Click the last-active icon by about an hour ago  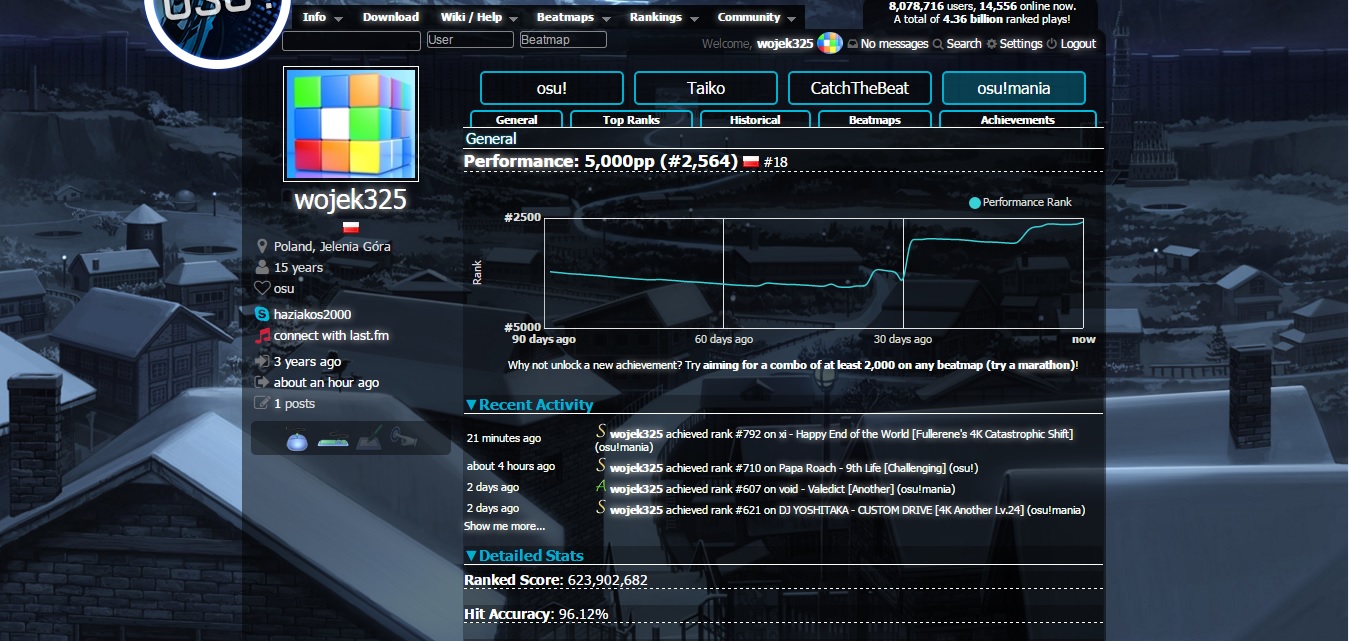click(x=262, y=383)
